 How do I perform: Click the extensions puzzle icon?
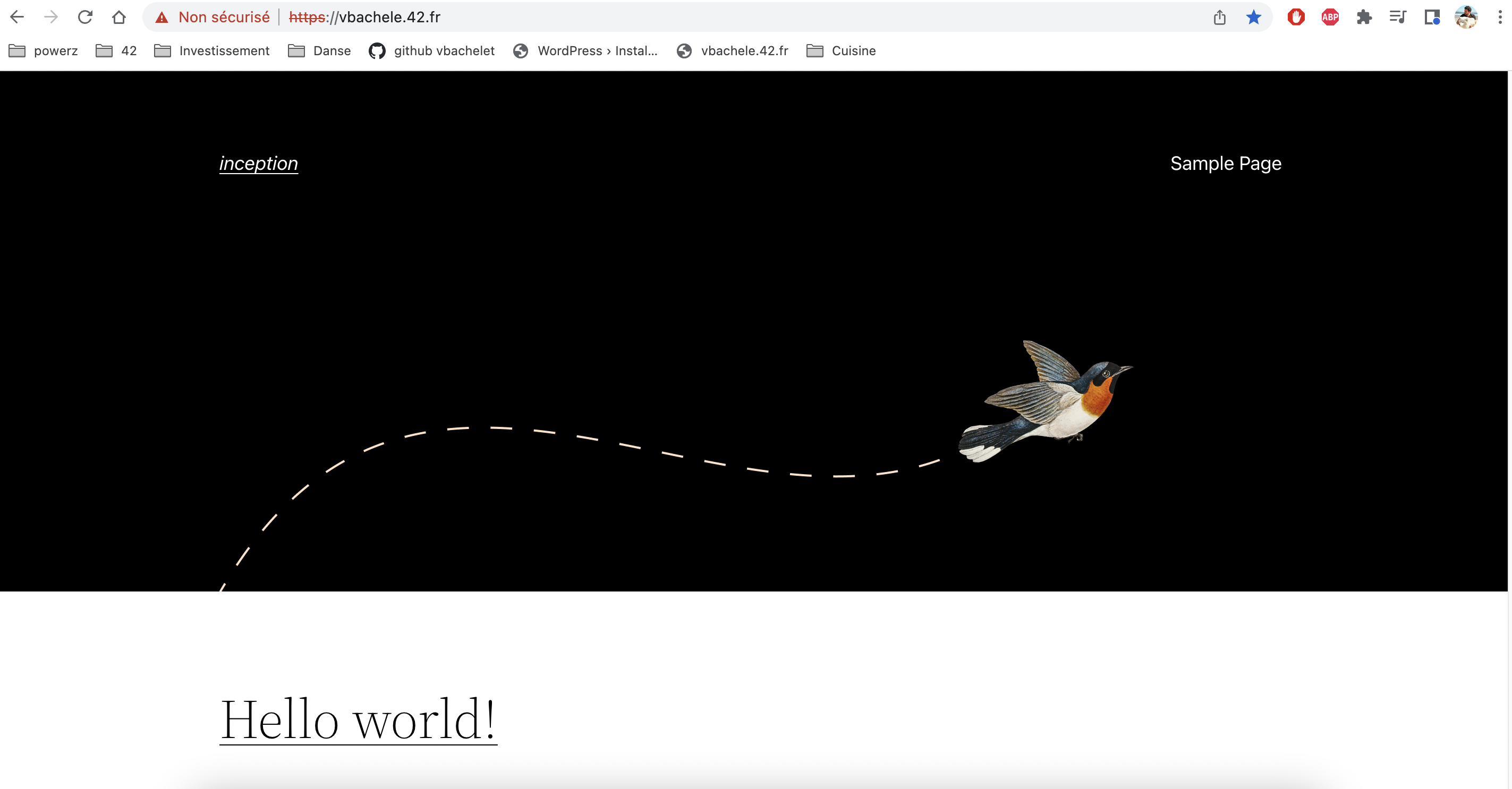(x=1364, y=16)
